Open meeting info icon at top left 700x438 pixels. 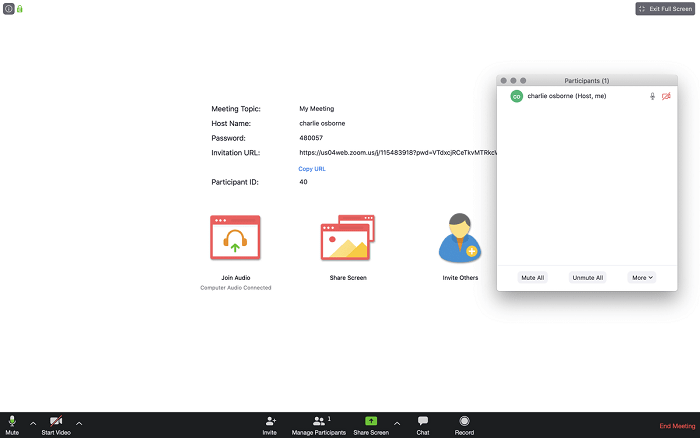8,8
